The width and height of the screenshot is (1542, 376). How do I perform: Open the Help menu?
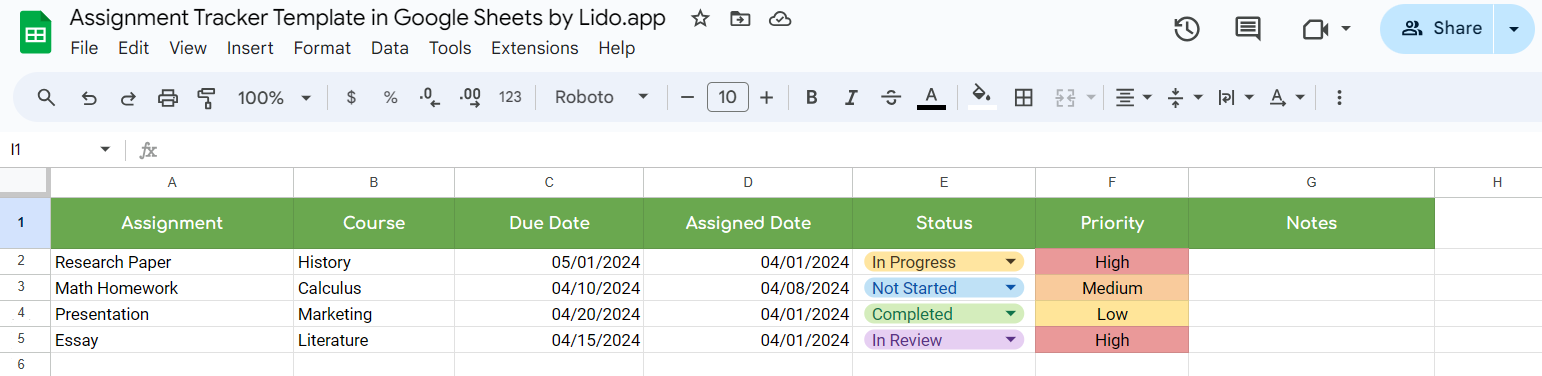point(616,48)
